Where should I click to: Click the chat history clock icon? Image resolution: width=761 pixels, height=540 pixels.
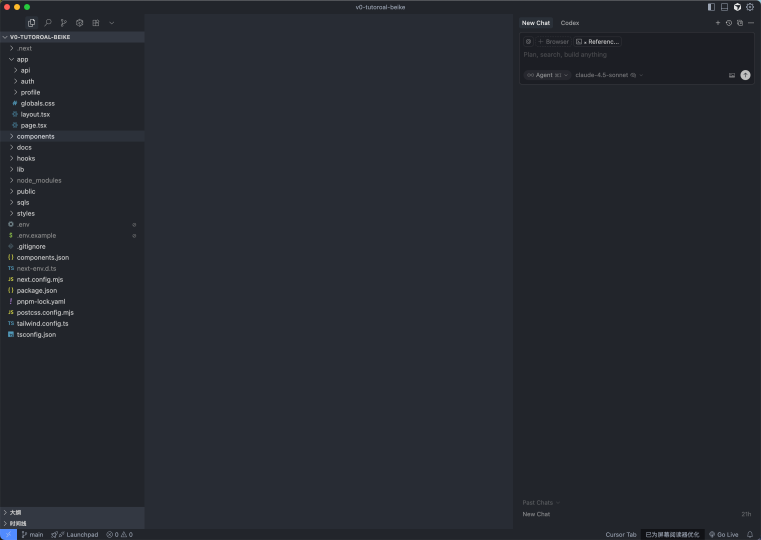728,22
